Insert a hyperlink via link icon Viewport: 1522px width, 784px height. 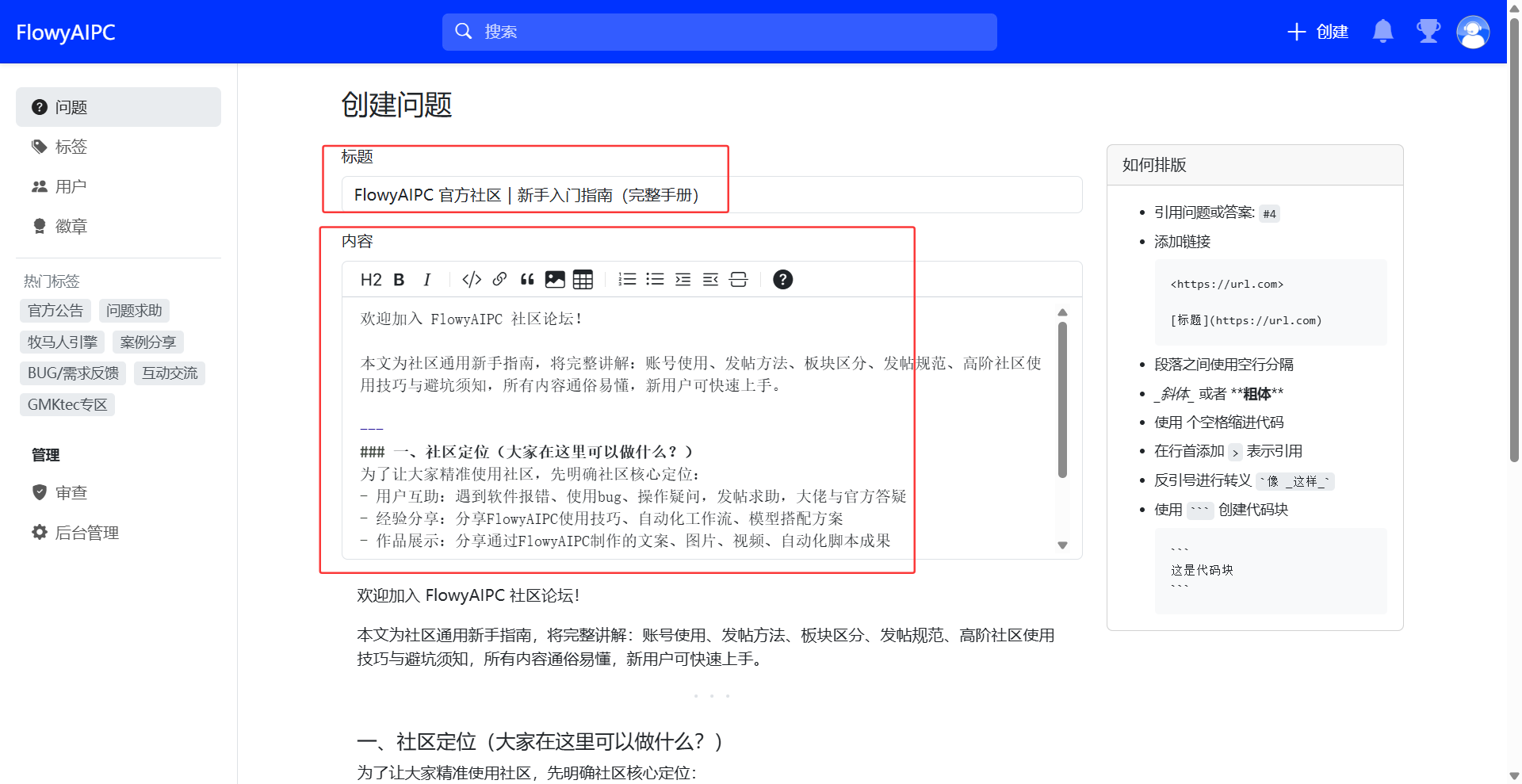coord(499,280)
